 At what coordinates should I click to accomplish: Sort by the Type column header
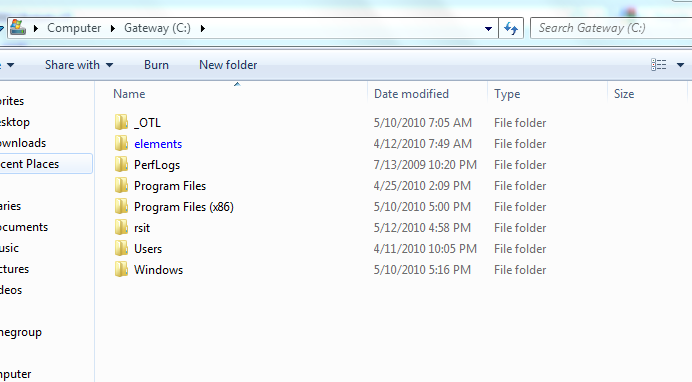507,94
